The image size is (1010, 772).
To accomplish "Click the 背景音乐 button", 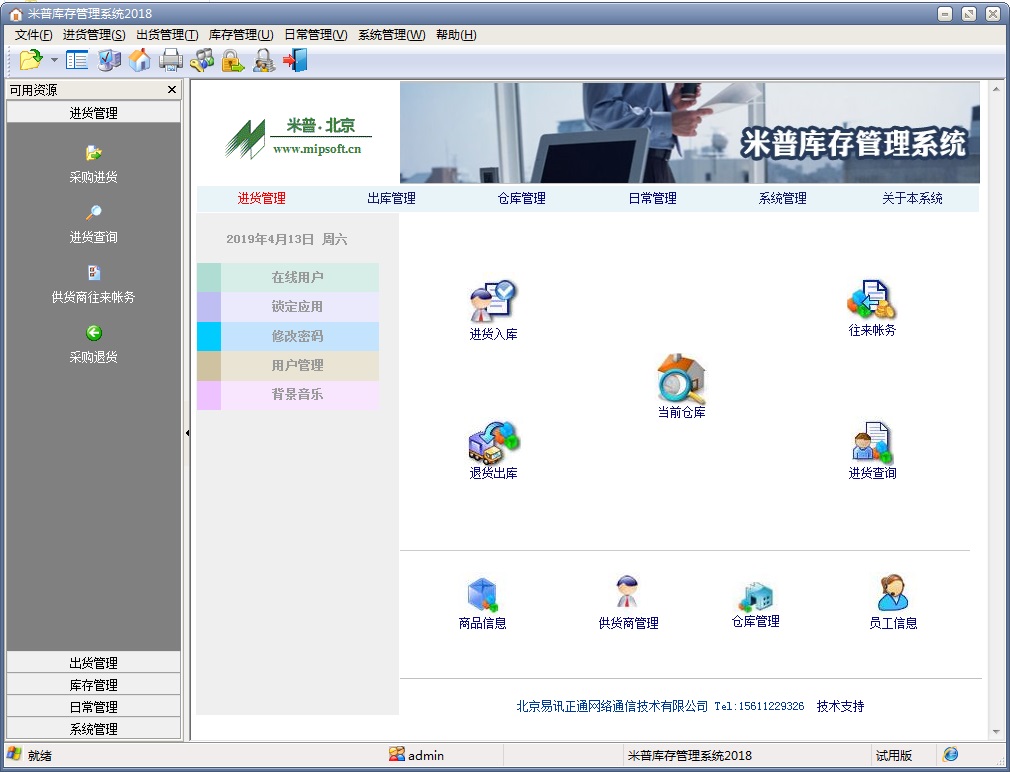I will (x=288, y=395).
